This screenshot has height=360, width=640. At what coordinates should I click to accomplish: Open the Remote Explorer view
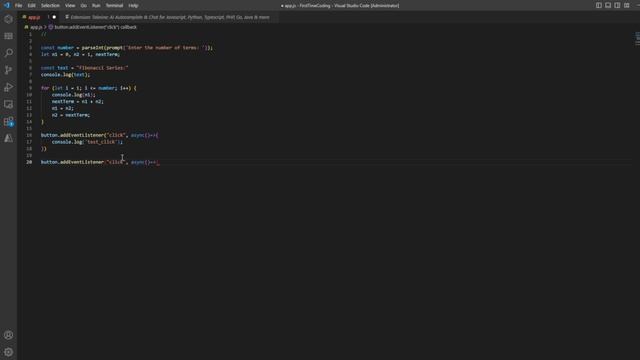click(x=8, y=104)
